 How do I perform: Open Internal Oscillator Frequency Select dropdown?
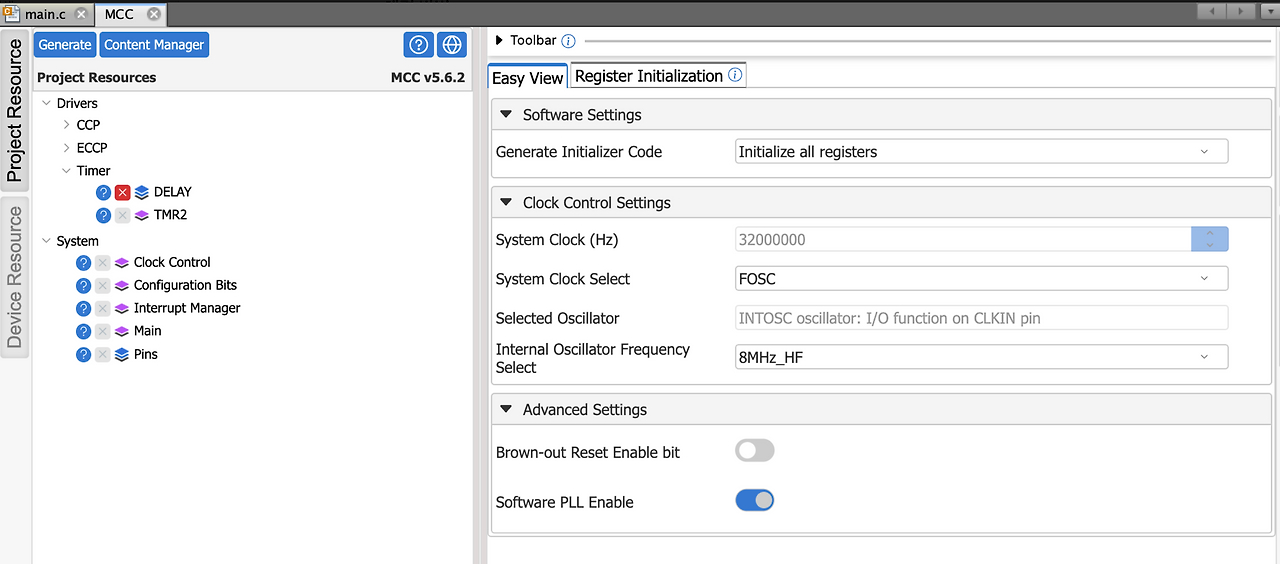(981, 357)
